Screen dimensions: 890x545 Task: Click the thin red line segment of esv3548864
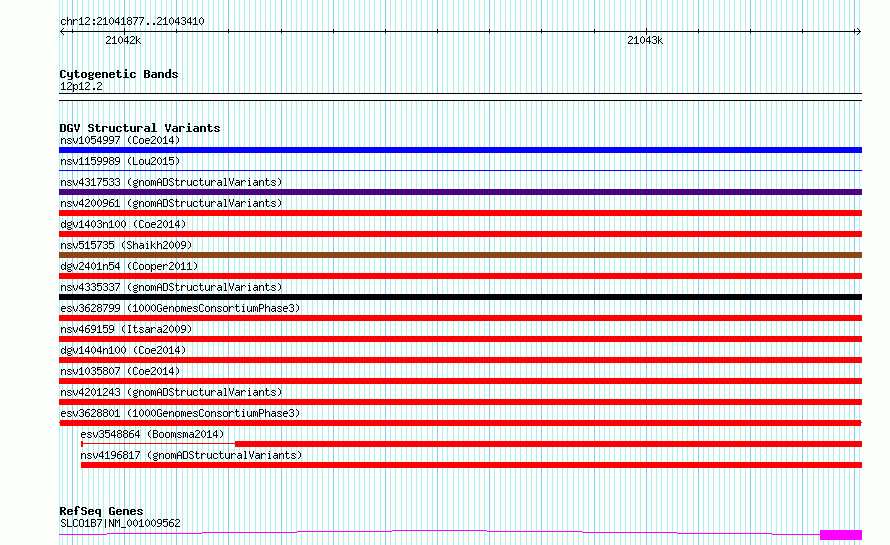[158, 444]
